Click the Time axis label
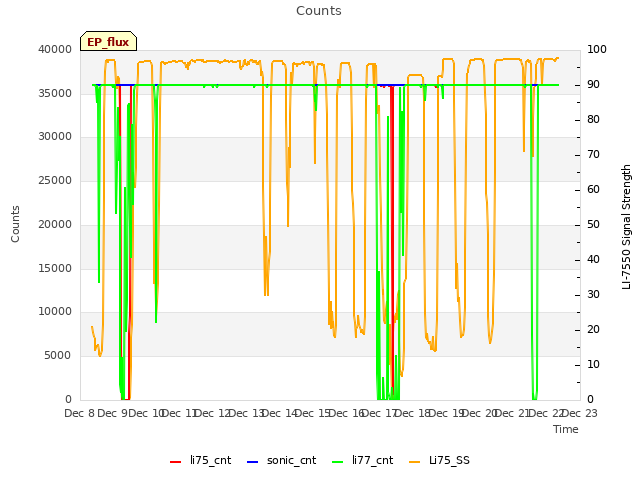The image size is (640, 480). point(566,429)
